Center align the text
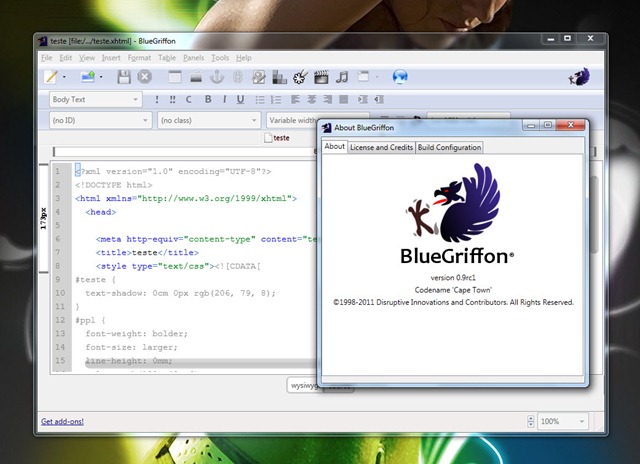 click(x=312, y=100)
